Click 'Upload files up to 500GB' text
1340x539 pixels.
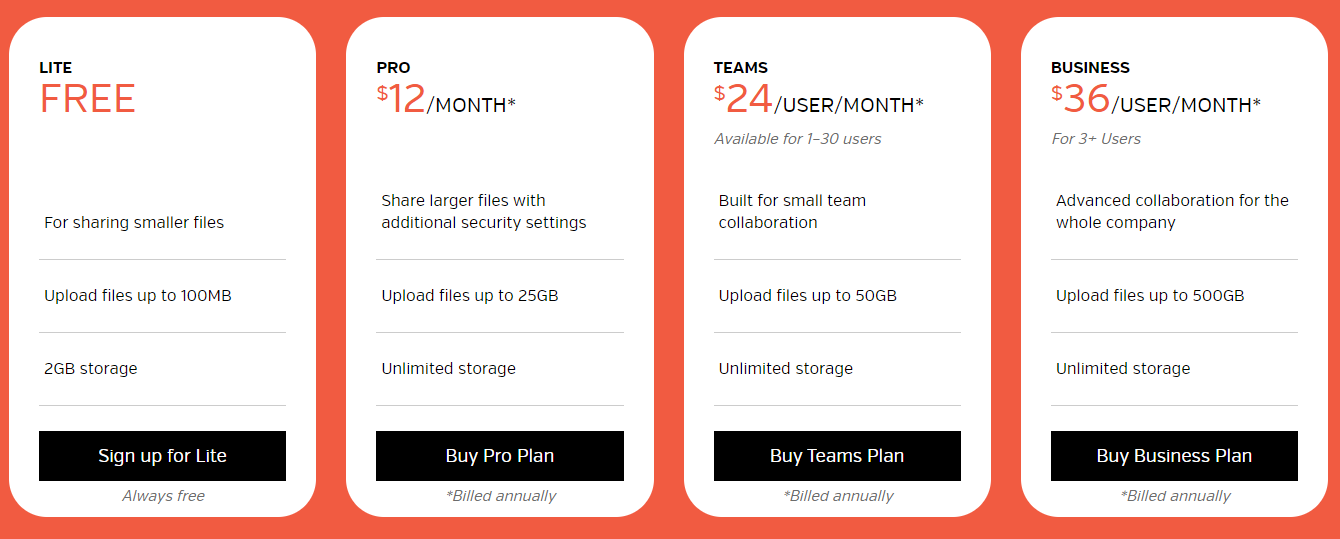pyautogui.click(x=1150, y=296)
